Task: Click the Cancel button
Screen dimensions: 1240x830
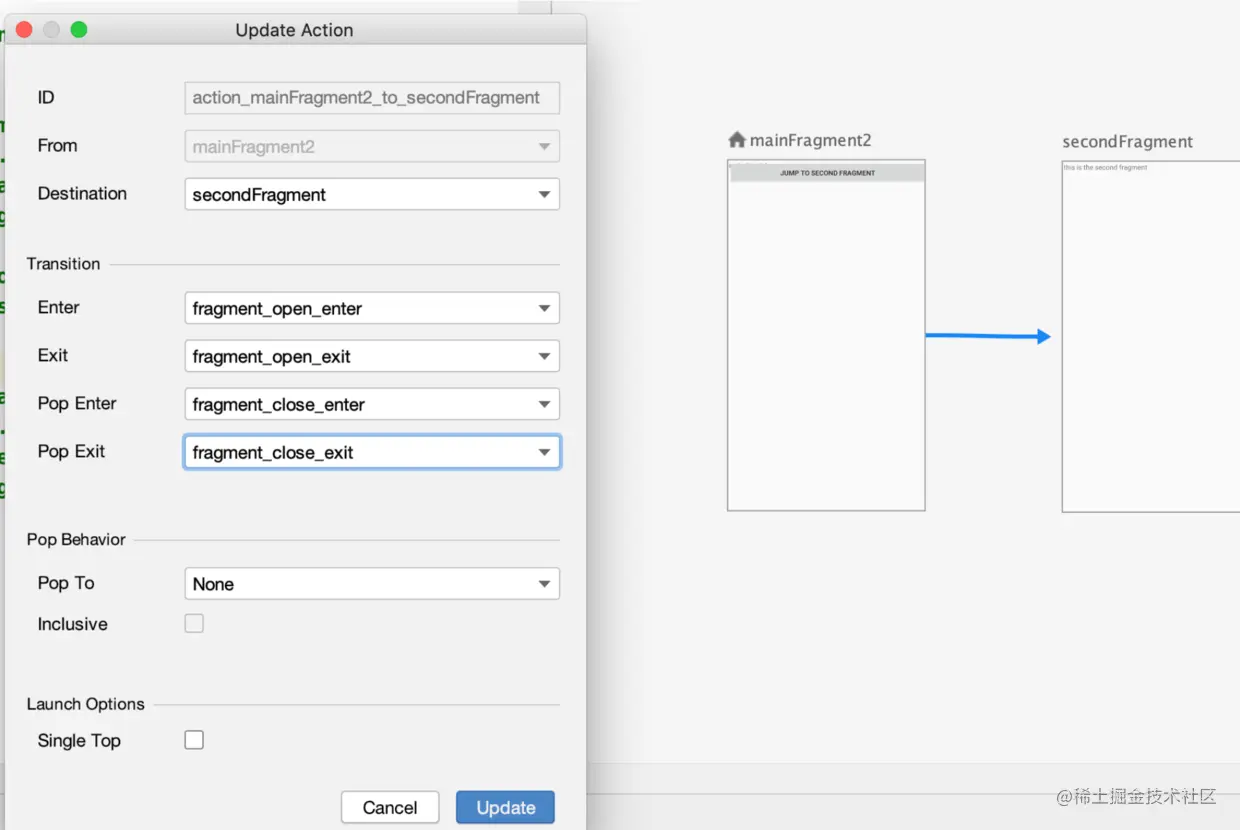Action: pos(390,808)
